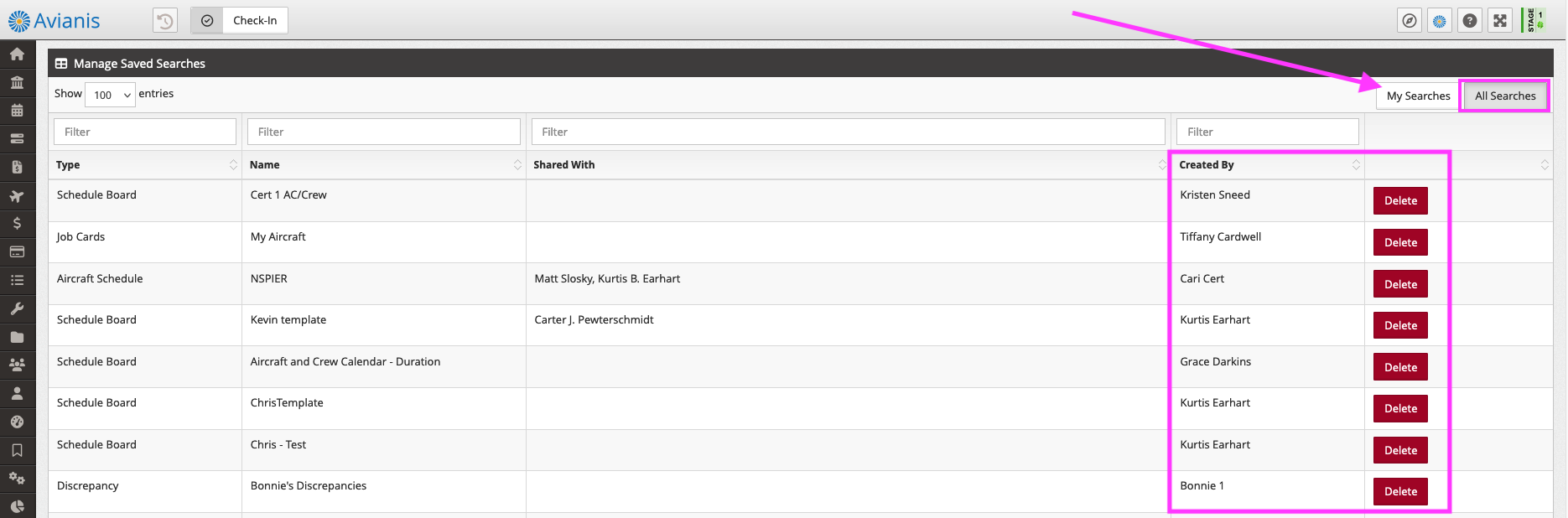The image size is (1568, 518).
Task: Click the Shared With filter field
Action: (848, 132)
